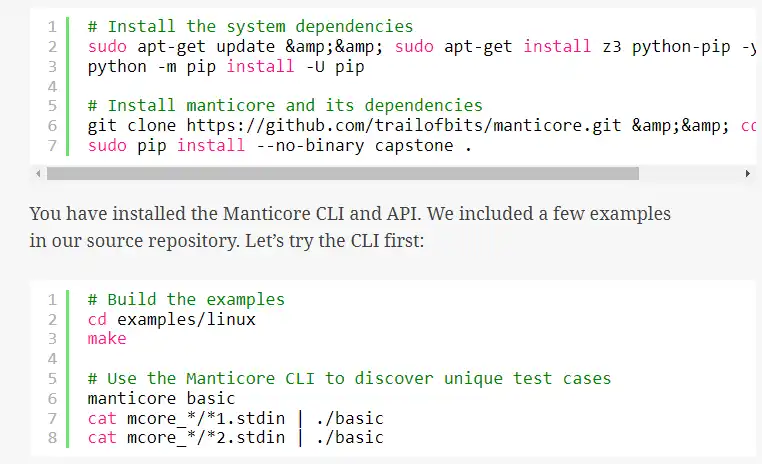Click line number 8 in the second code block
Viewport: 762px width, 464px height.
(52, 438)
